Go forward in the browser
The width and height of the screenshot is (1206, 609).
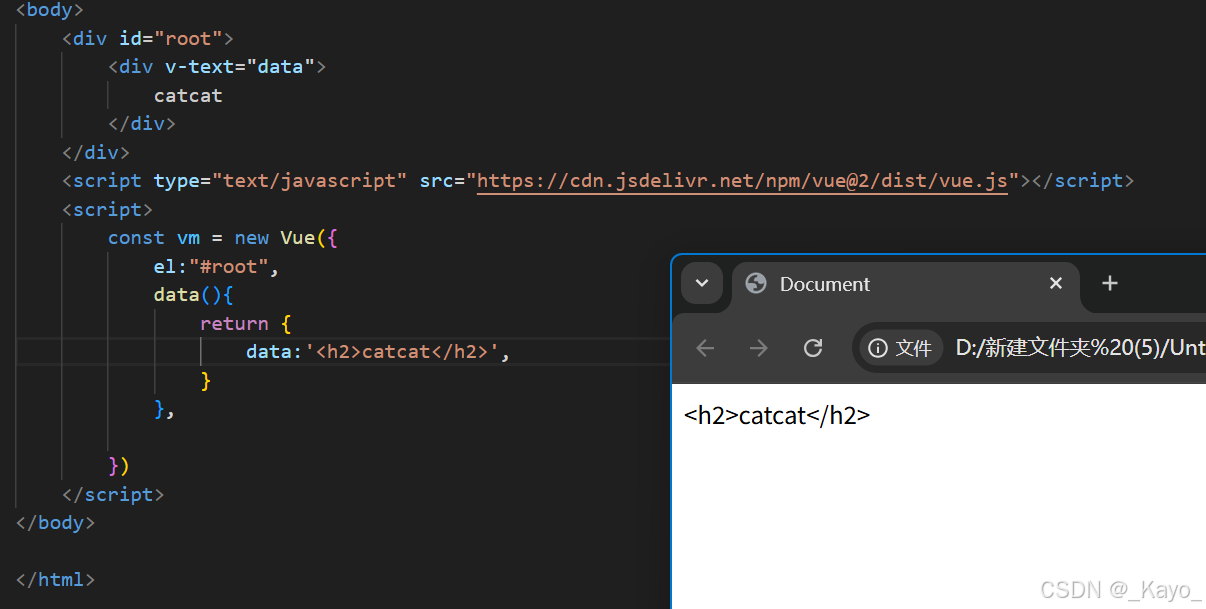(759, 348)
